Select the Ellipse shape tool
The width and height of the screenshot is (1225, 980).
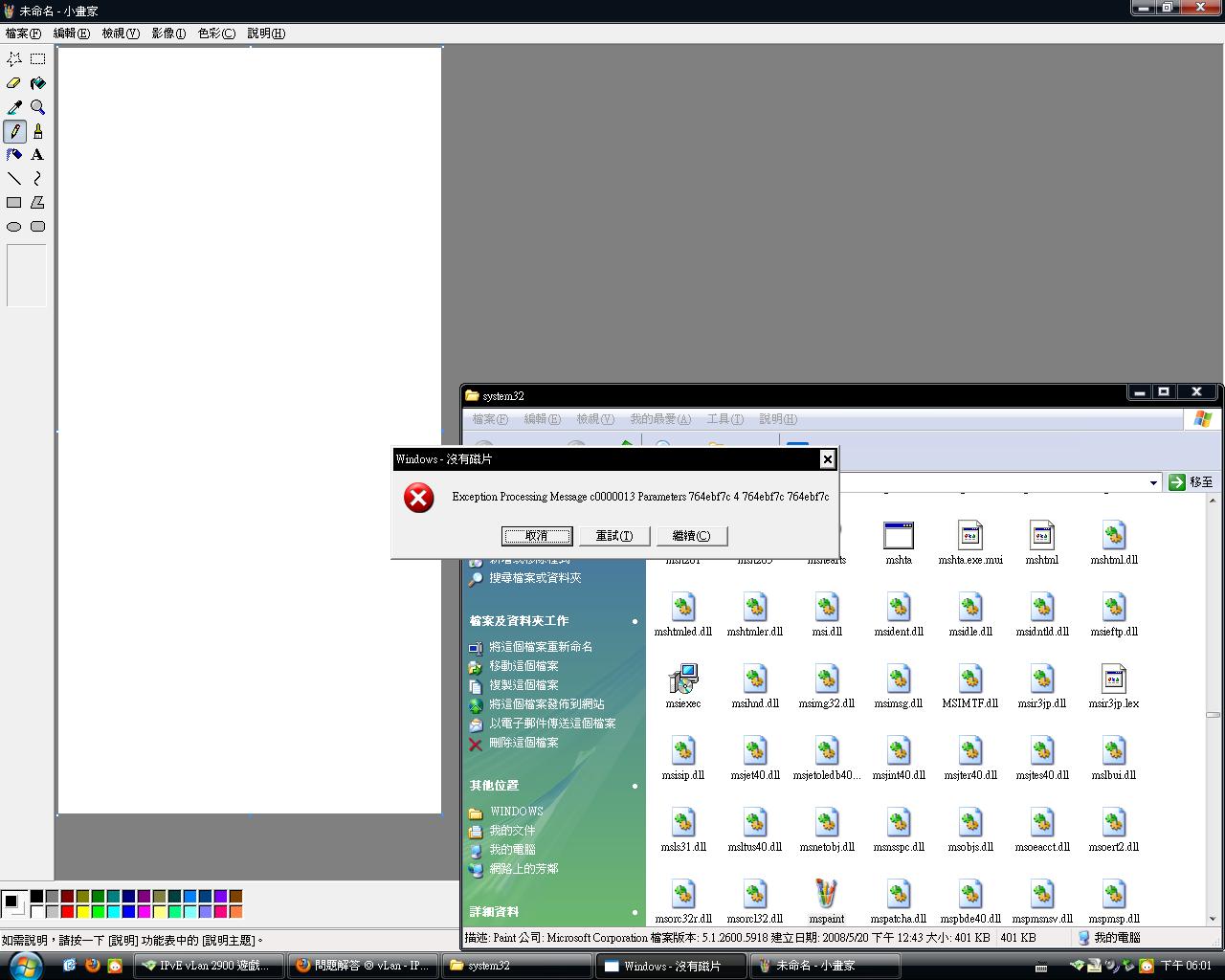tap(14, 227)
